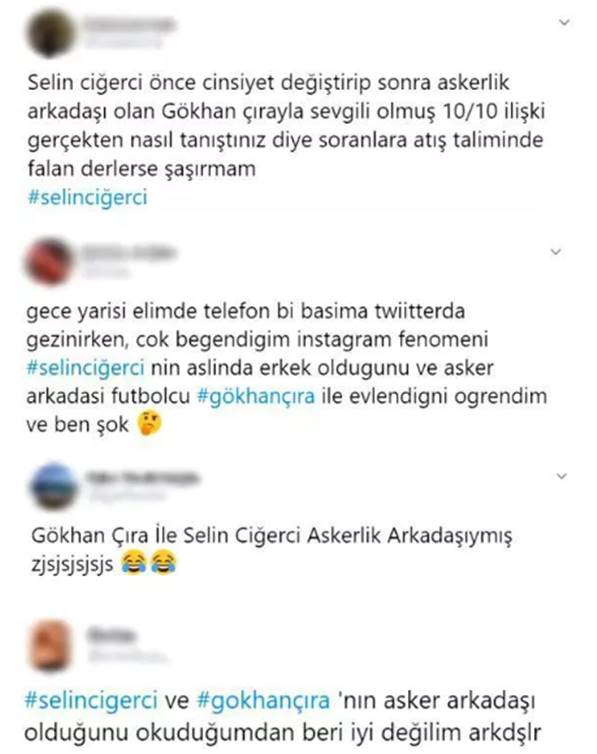The image size is (597, 754).
Task: Click third tweet's blurred author name
Action: (142, 478)
